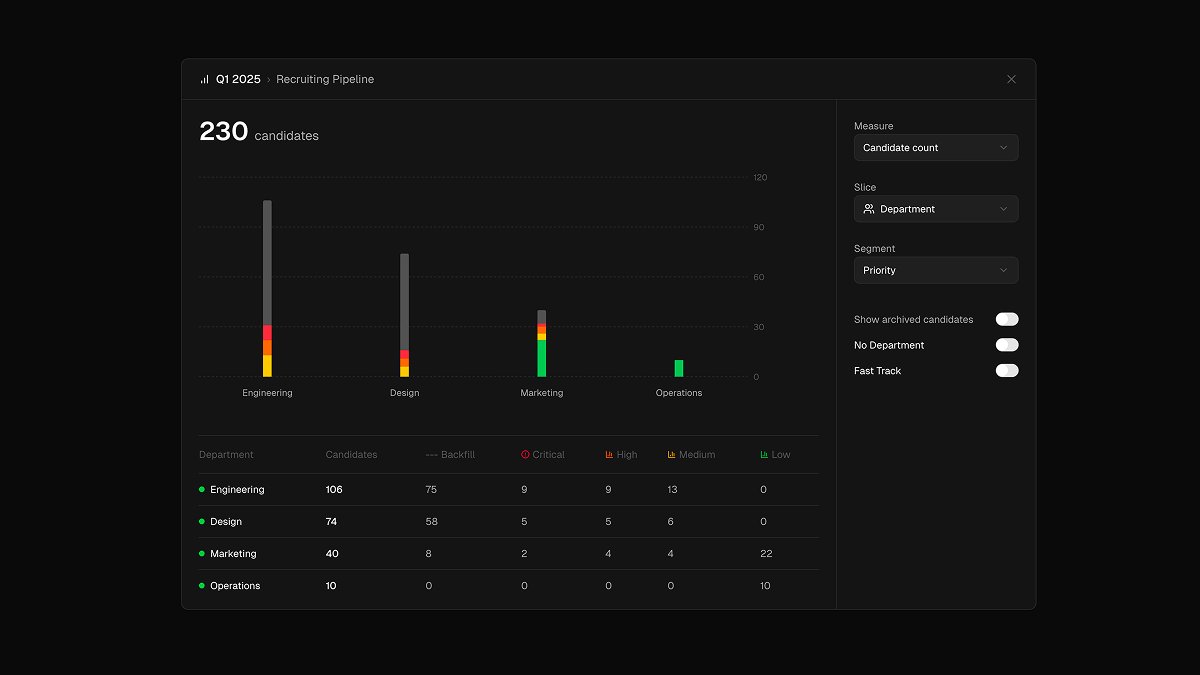Click the green dot beside Operations row

click(202, 585)
